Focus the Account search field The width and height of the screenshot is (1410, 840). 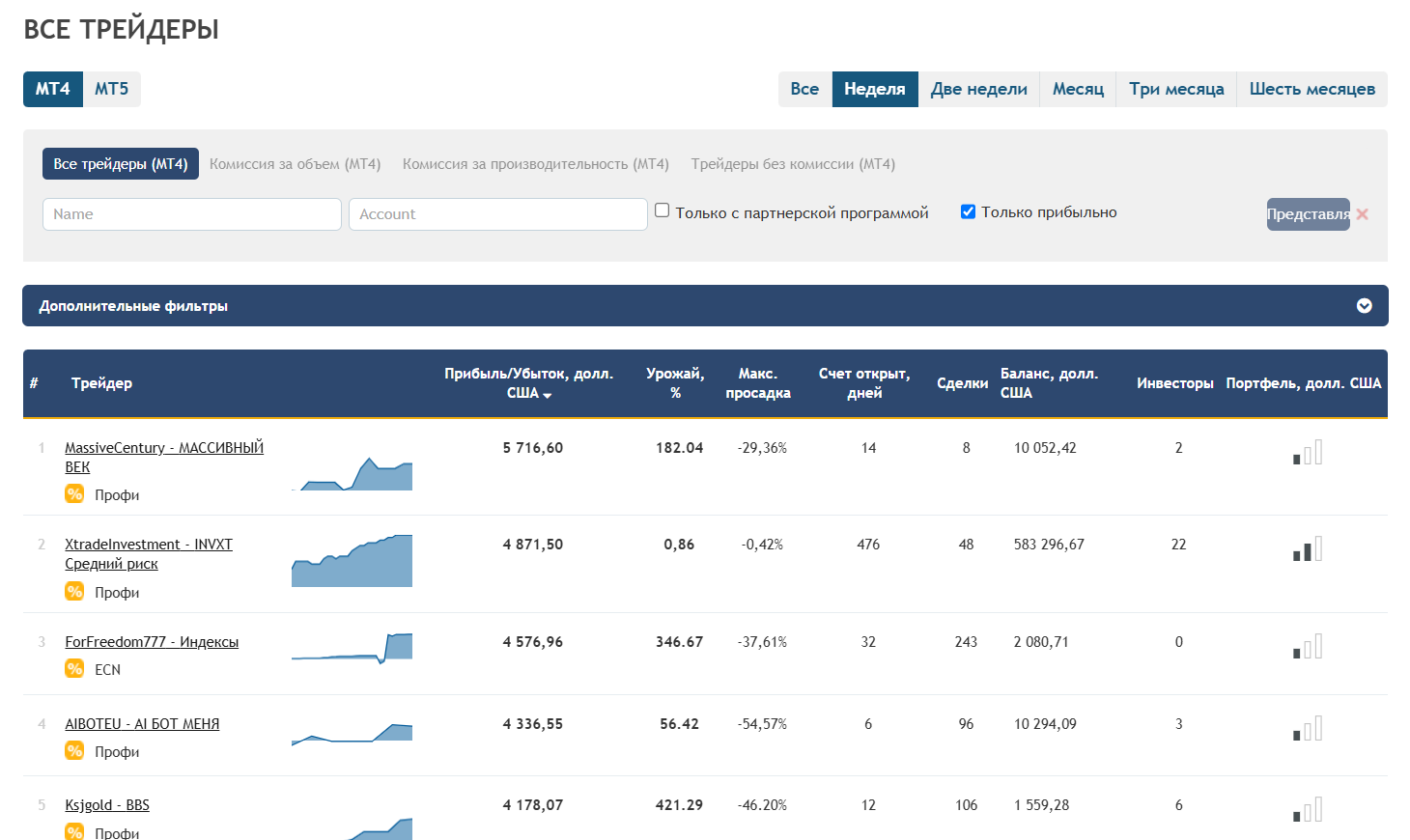click(x=498, y=214)
